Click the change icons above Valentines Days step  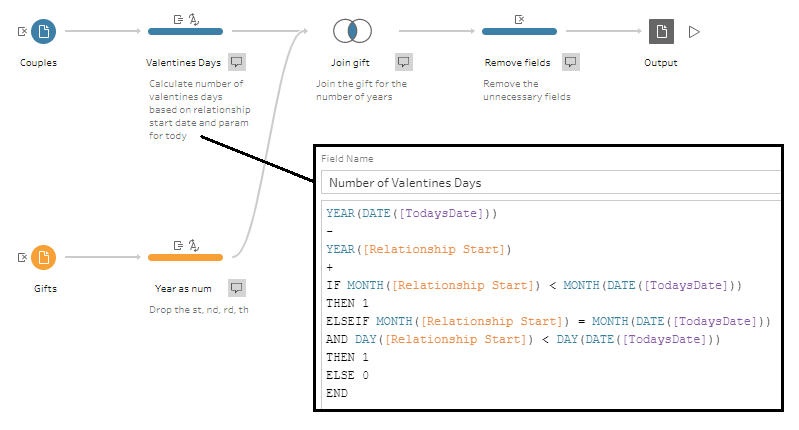click(x=185, y=18)
